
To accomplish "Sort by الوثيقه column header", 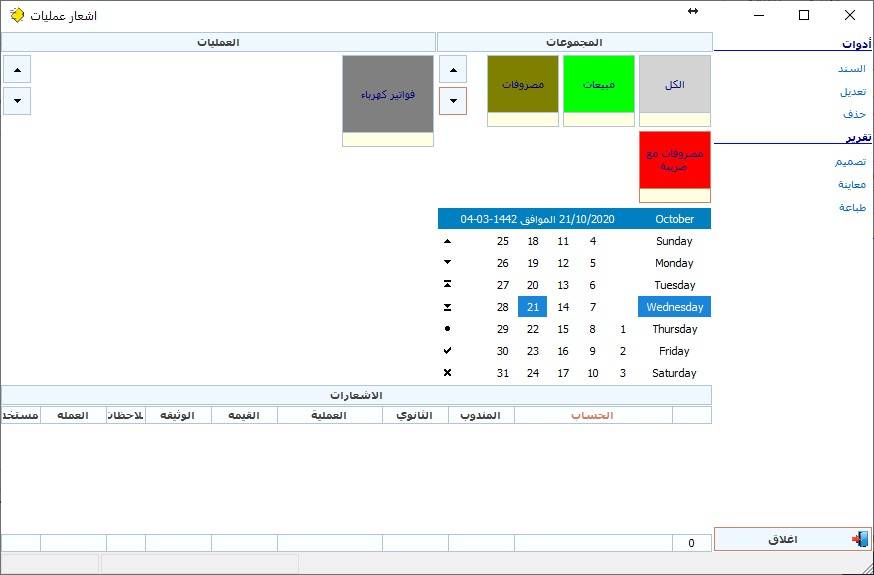I will pos(178,416).
